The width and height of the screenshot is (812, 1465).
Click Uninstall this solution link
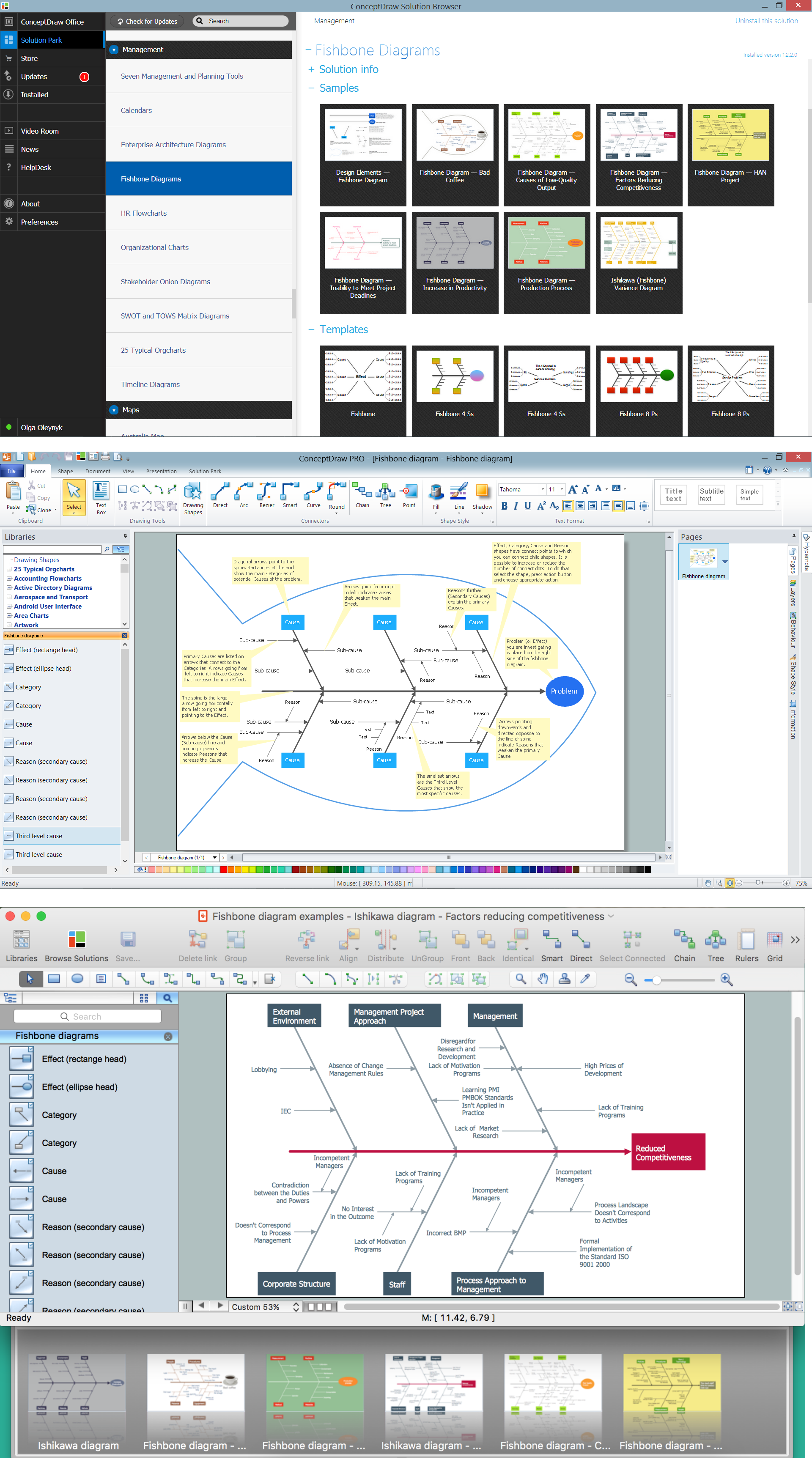point(766,21)
